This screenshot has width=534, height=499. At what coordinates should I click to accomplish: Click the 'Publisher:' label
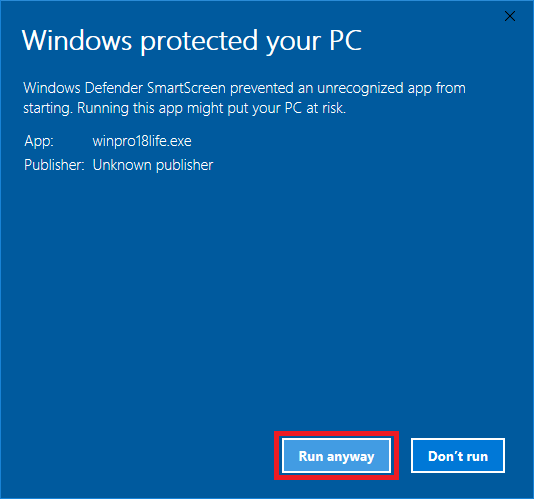[54, 165]
